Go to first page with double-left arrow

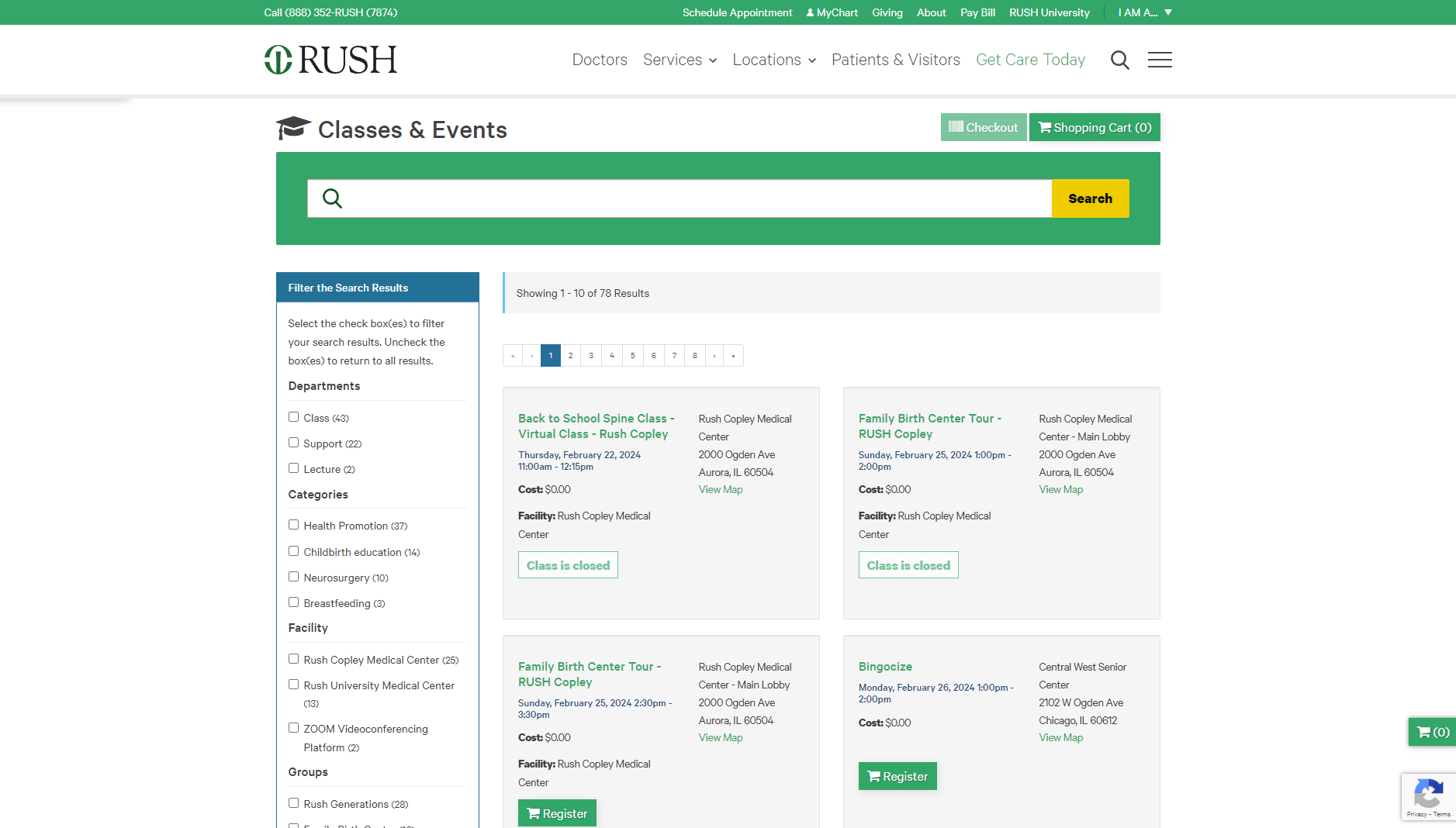tap(513, 356)
